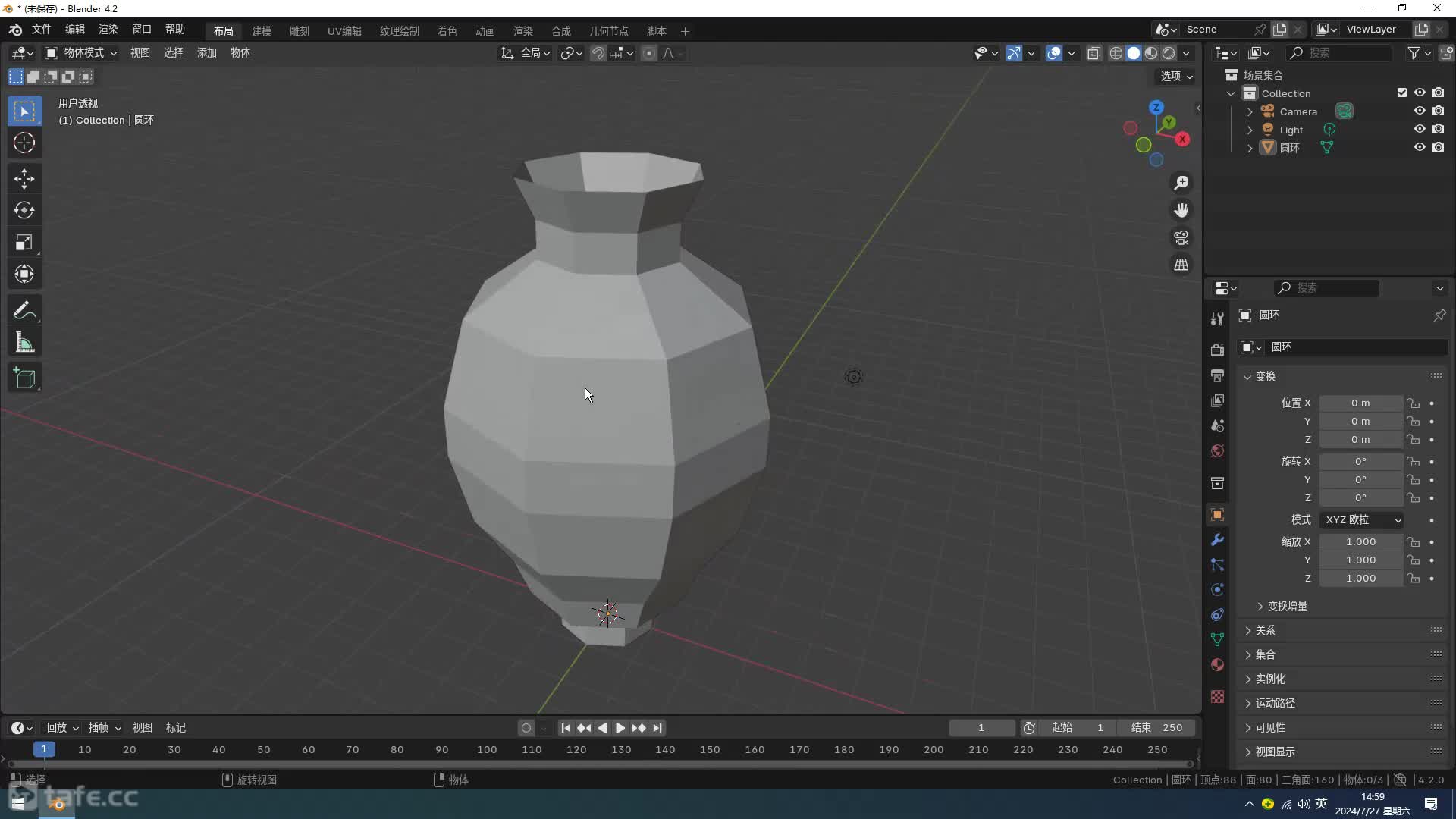The height and width of the screenshot is (819, 1456).
Task: Toggle proportional editing button
Action: tap(649, 53)
